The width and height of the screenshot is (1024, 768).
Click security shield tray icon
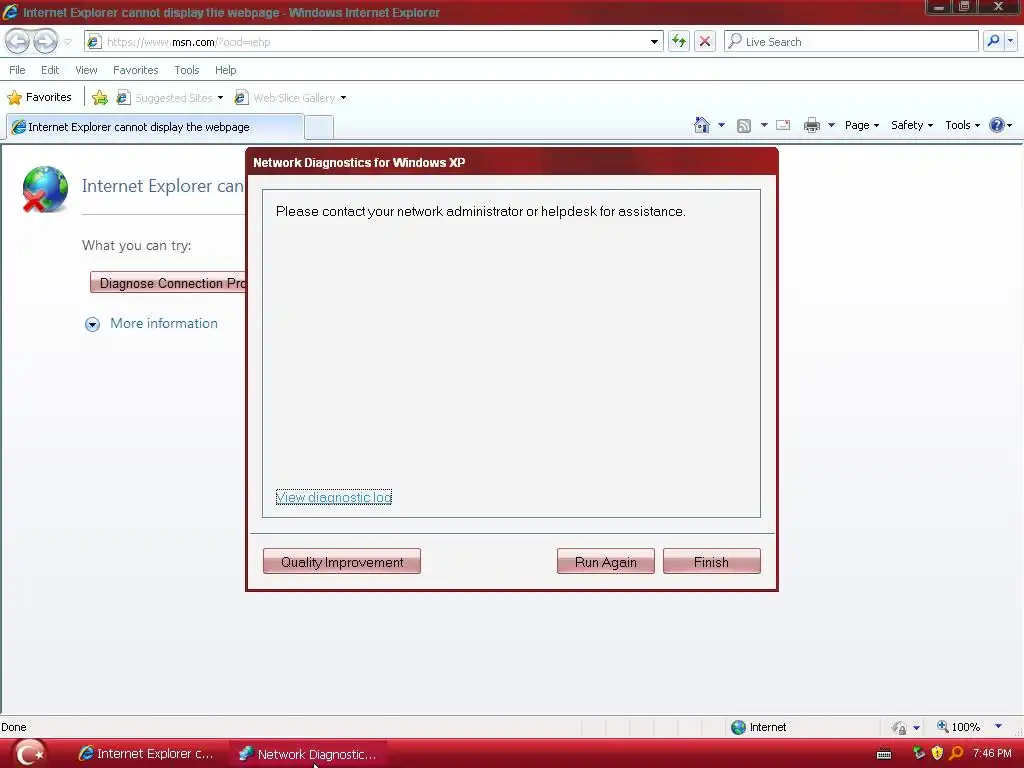(937, 753)
